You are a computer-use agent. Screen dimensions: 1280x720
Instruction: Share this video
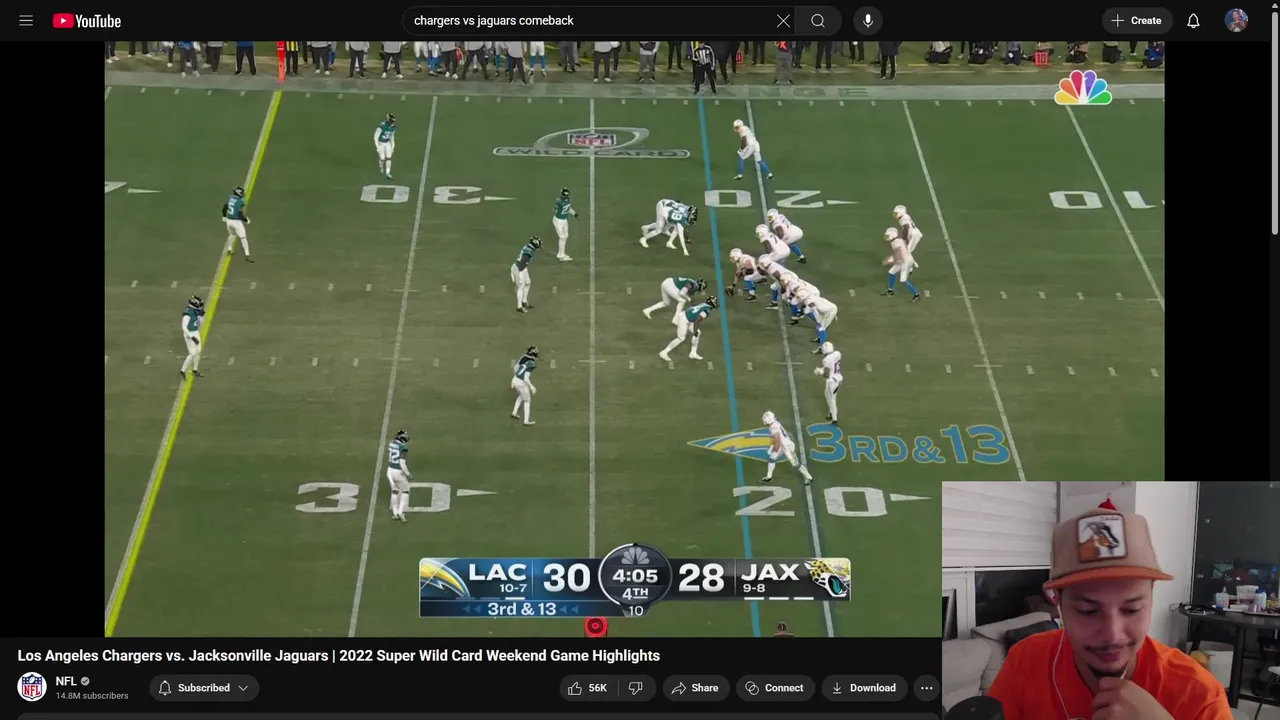(696, 688)
